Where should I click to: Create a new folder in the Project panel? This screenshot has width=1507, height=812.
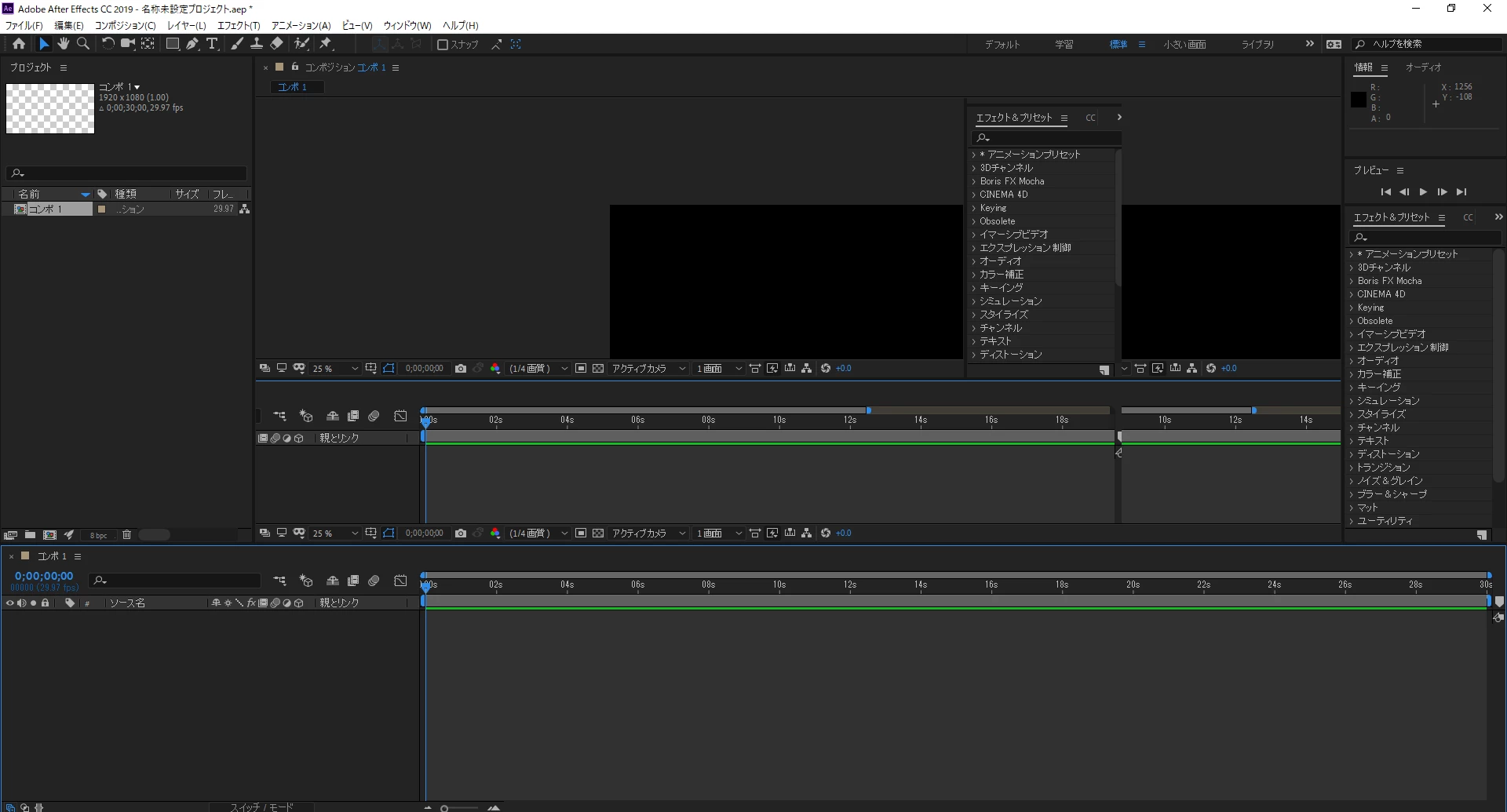click(x=30, y=535)
